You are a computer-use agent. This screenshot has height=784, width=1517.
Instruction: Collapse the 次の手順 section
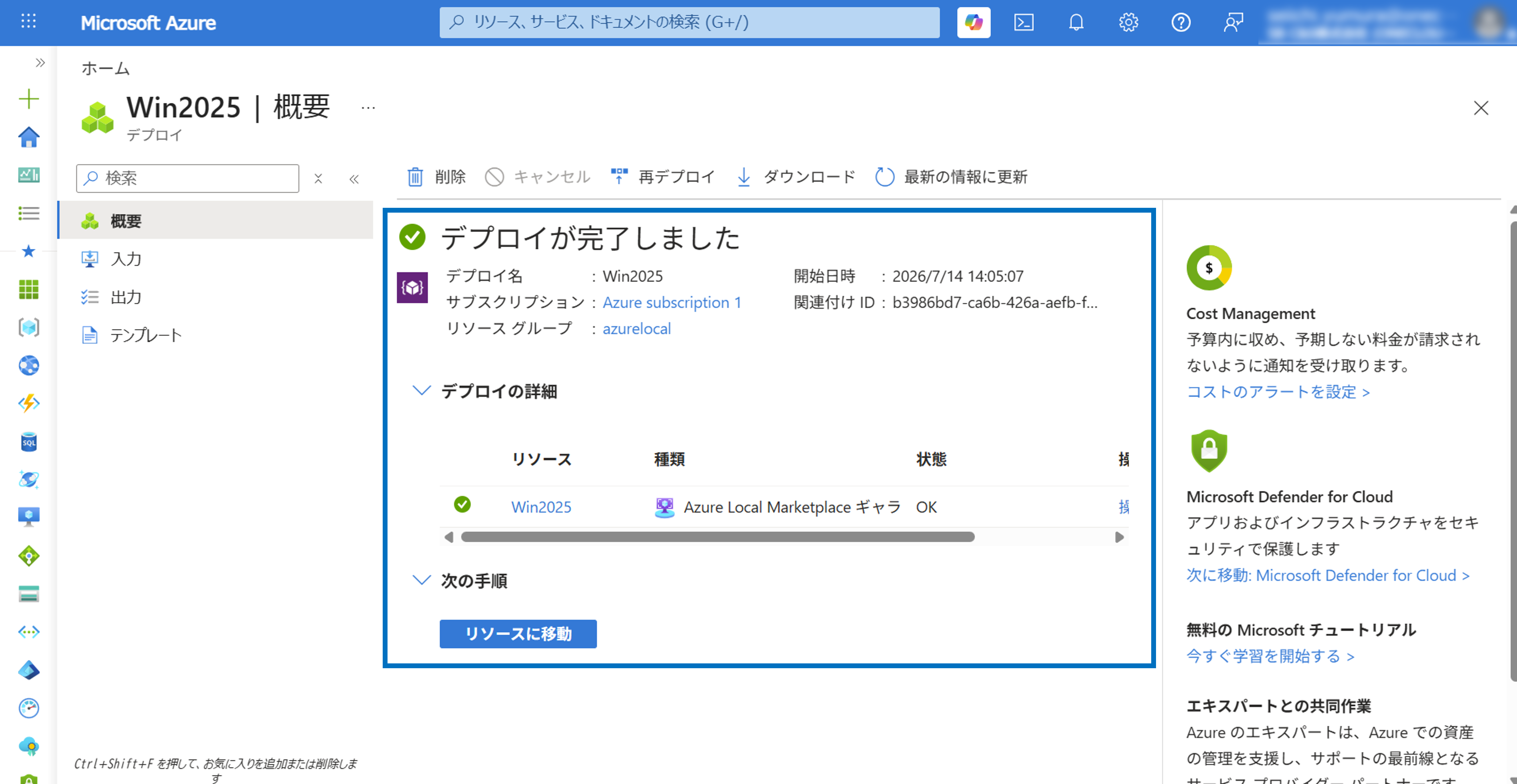pyautogui.click(x=422, y=580)
